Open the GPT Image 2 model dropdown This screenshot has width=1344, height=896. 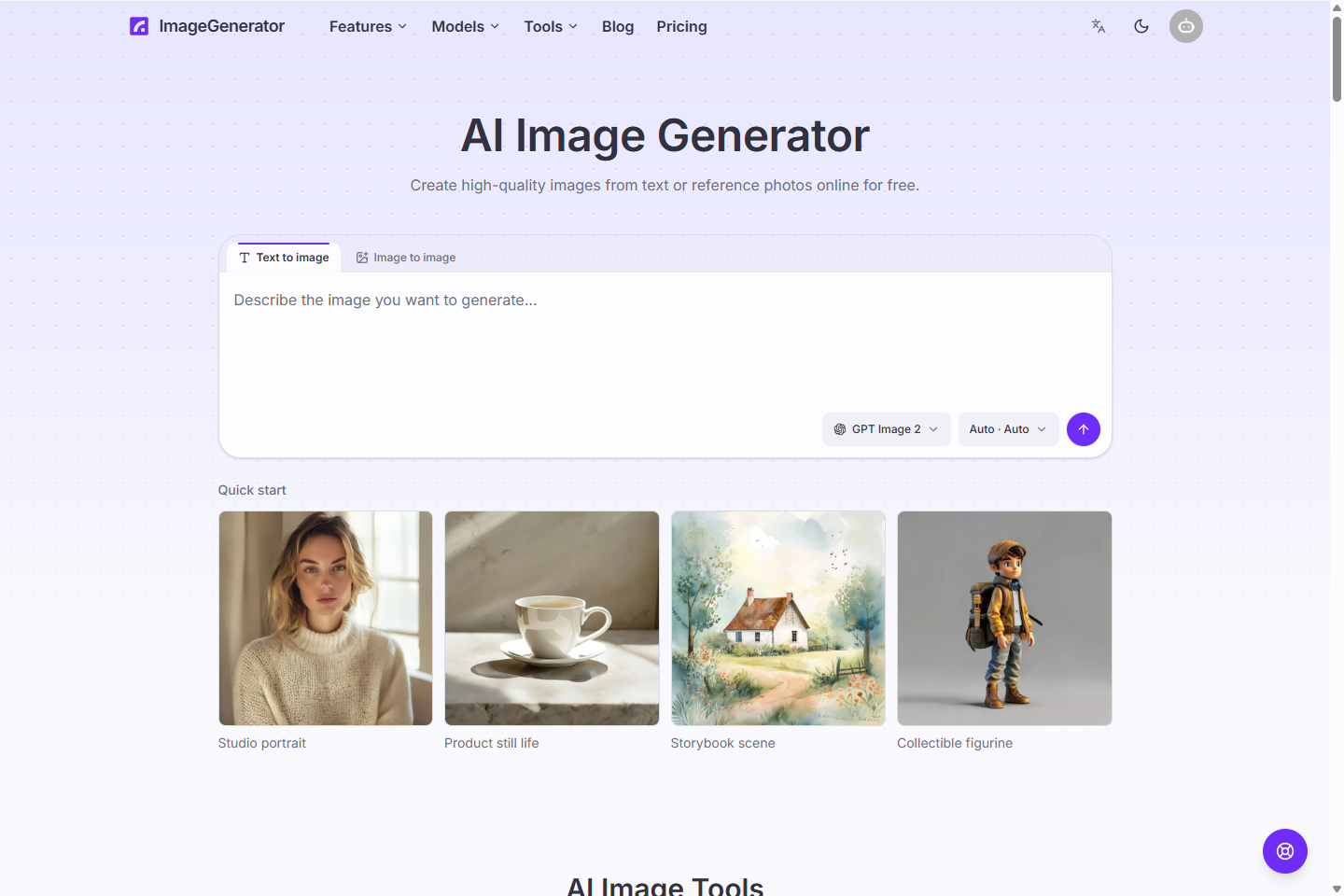pyautogui.click(x=887, y=429)
